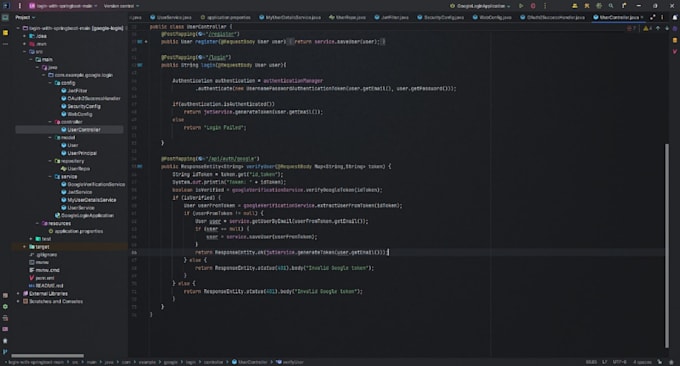
Task: Click the editor vertical scrollbar thumb
Action: pos(667,245)
